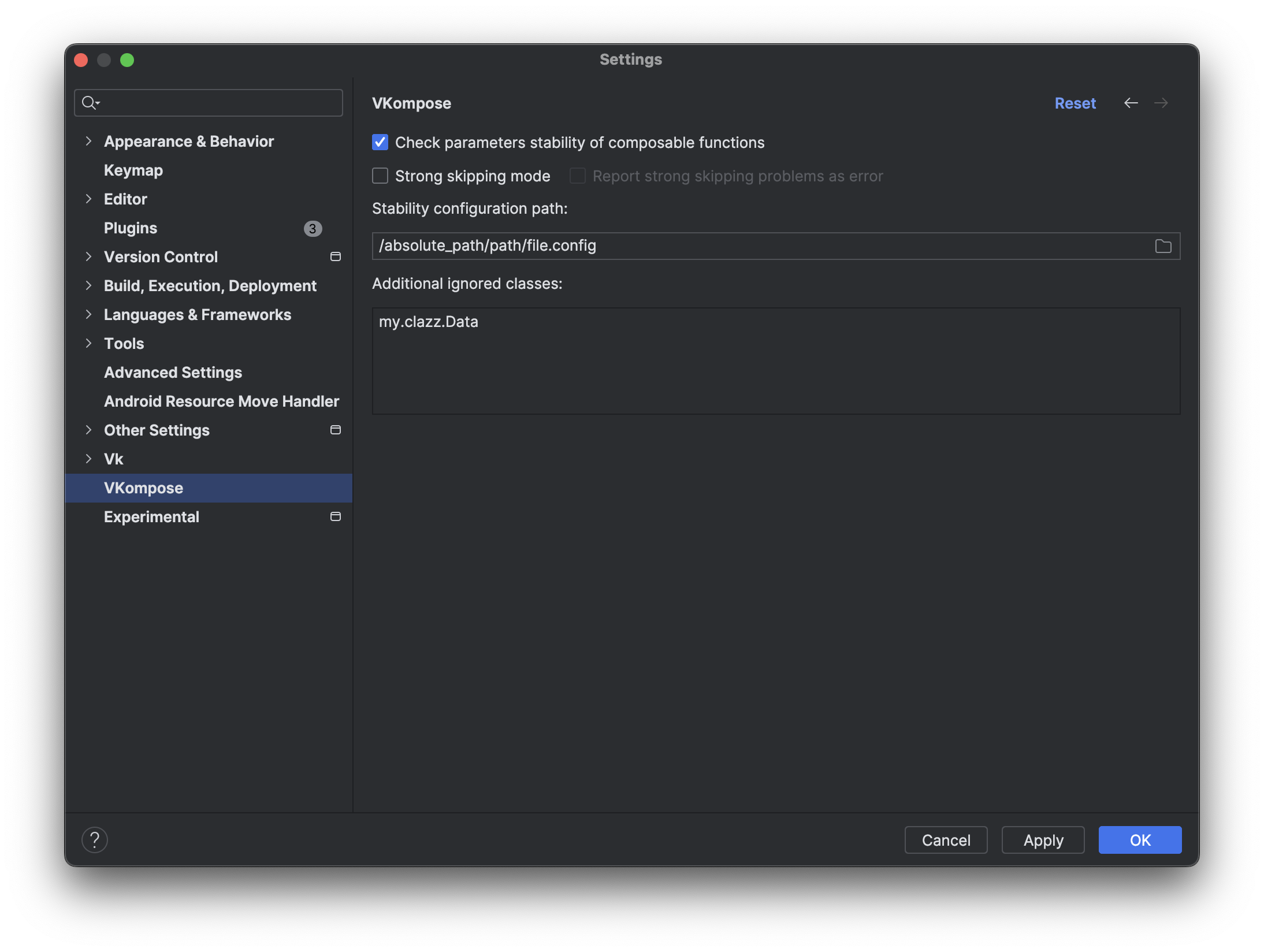Uncheck Check parameters stability checkbox

pos(380,142)
